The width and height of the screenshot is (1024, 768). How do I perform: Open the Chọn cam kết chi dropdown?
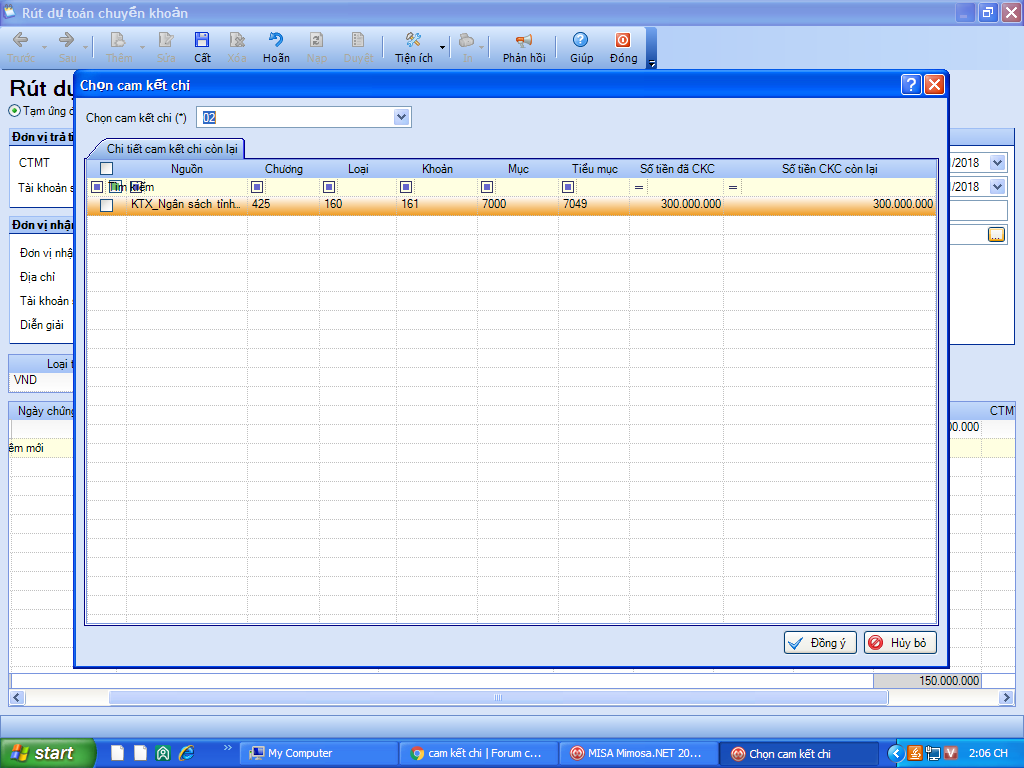pyautogui.click(x=402, y=118)
